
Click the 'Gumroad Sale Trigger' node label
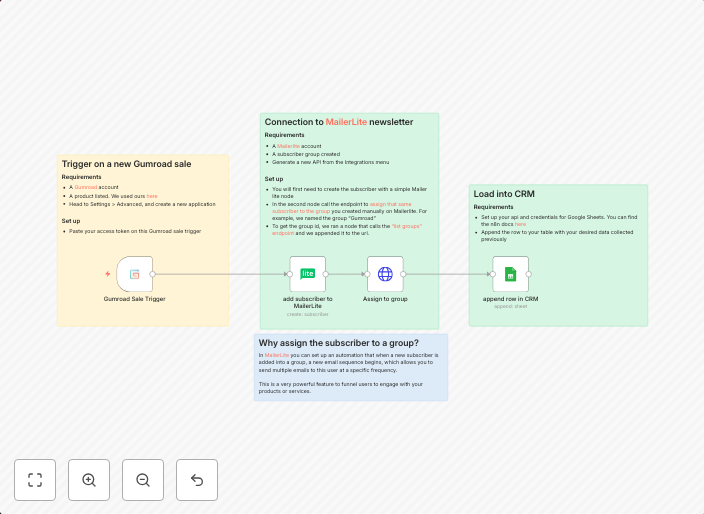tap(134, 299)
